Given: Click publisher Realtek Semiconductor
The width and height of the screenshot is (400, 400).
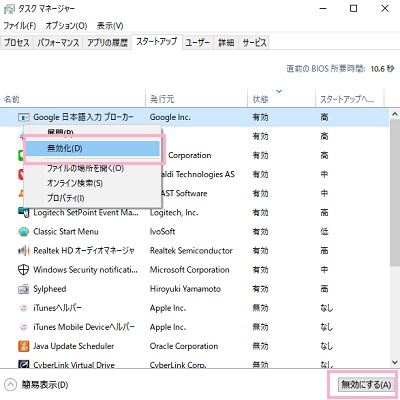Looking at the screenshot, I should [191, 251].
